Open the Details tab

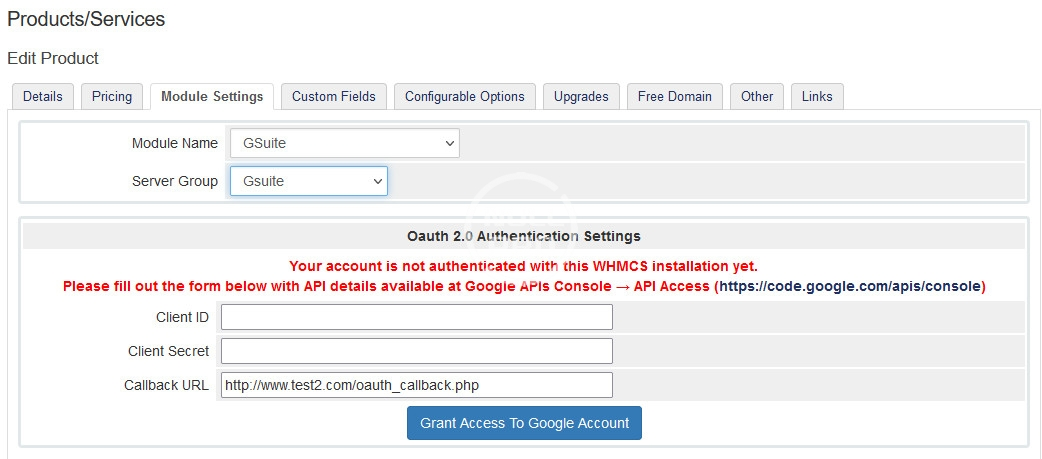tap(42, 96)
